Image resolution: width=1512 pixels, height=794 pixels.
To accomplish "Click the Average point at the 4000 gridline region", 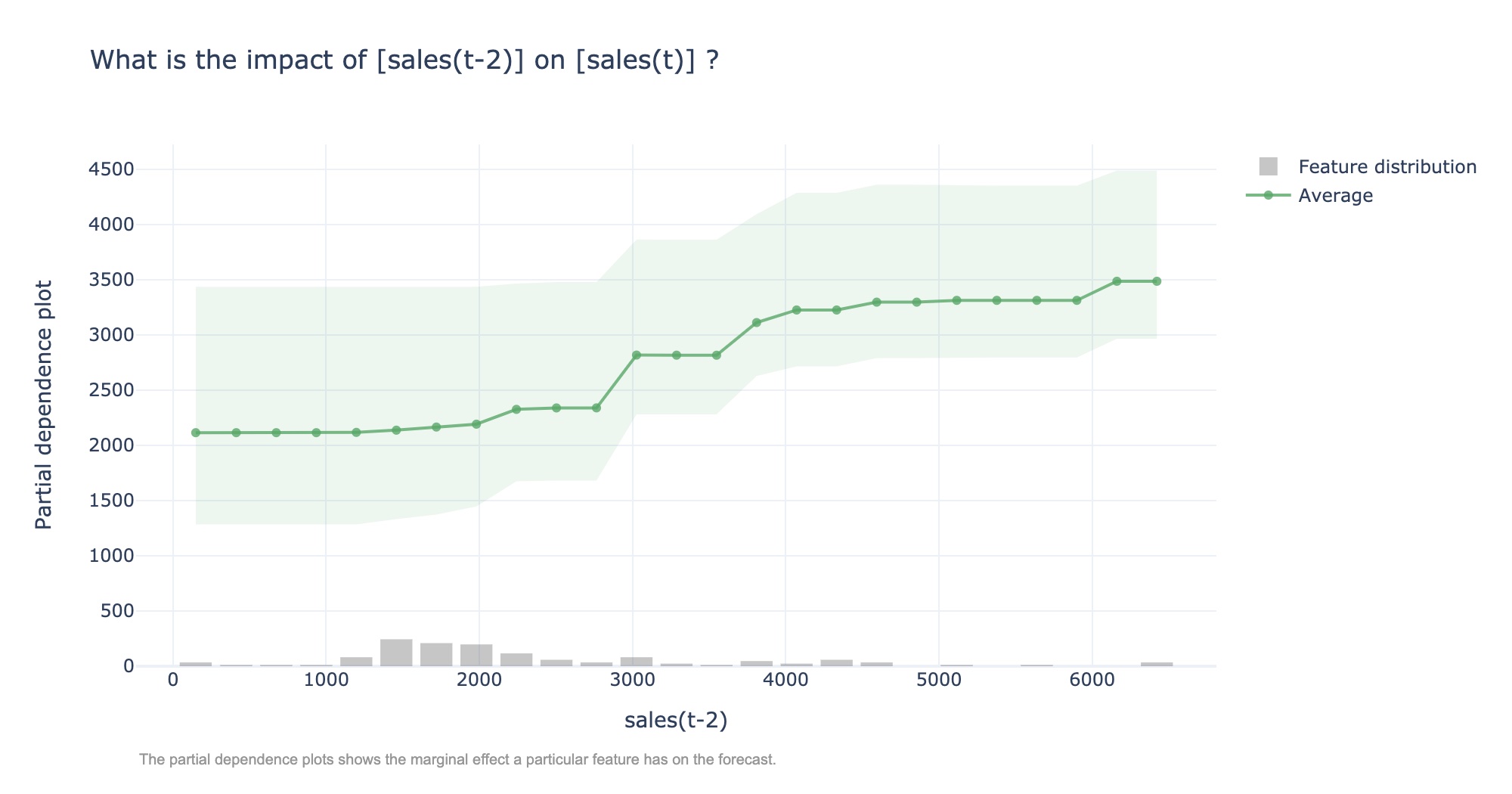I will coord(796,310).
